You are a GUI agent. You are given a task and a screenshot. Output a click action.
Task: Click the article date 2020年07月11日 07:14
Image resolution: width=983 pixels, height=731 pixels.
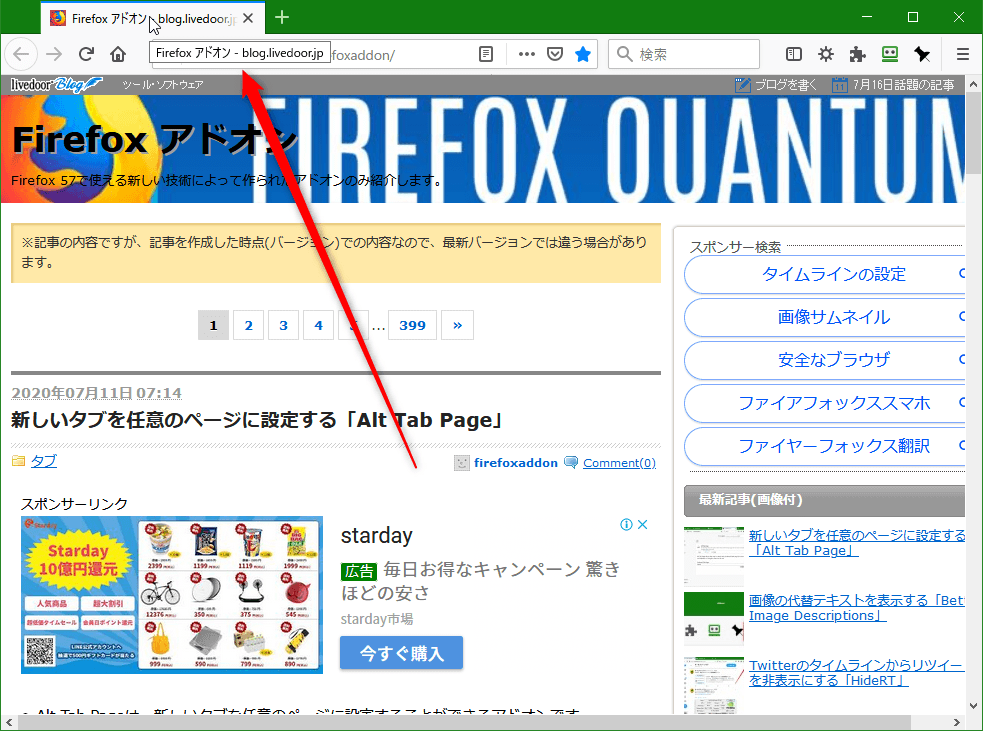click(97, 392)
